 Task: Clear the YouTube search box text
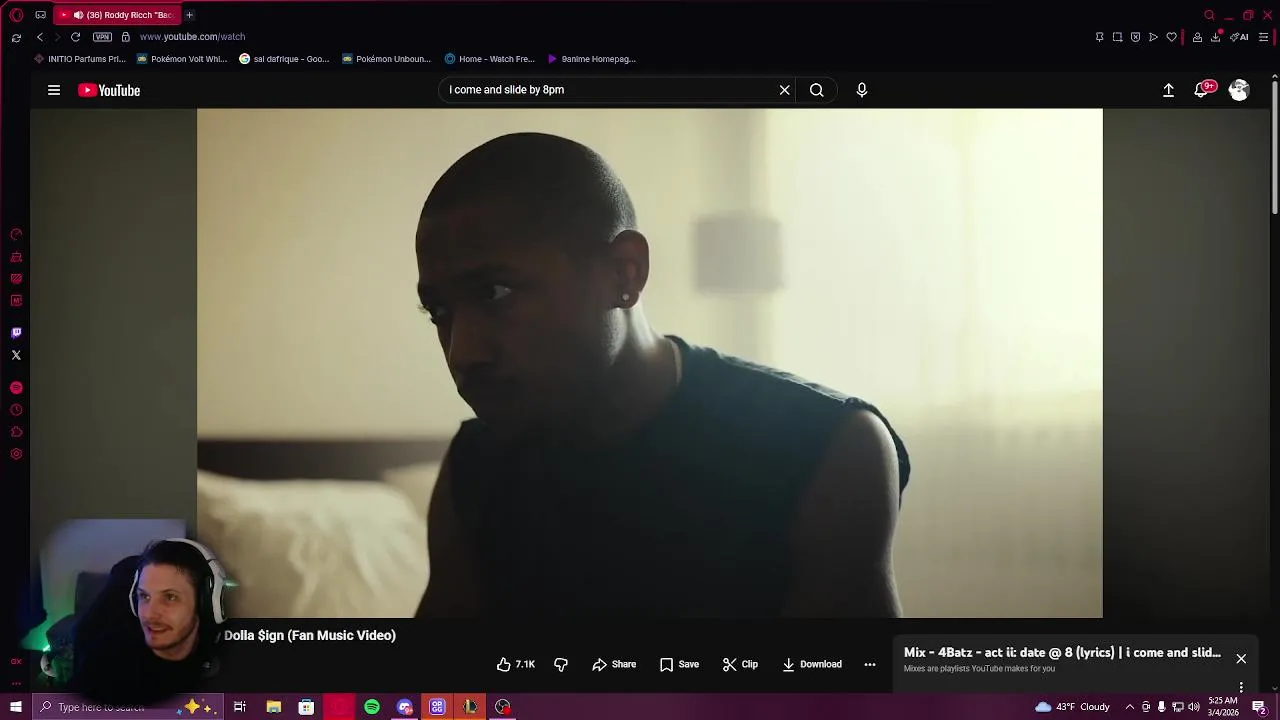[785, 90]
